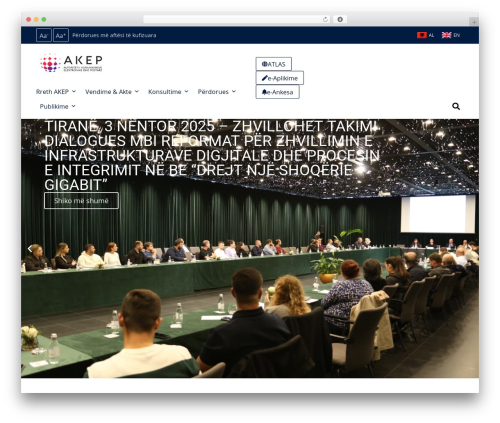Expand the Publikime menu chevron
Screen dimensions: 500x423
73,106
